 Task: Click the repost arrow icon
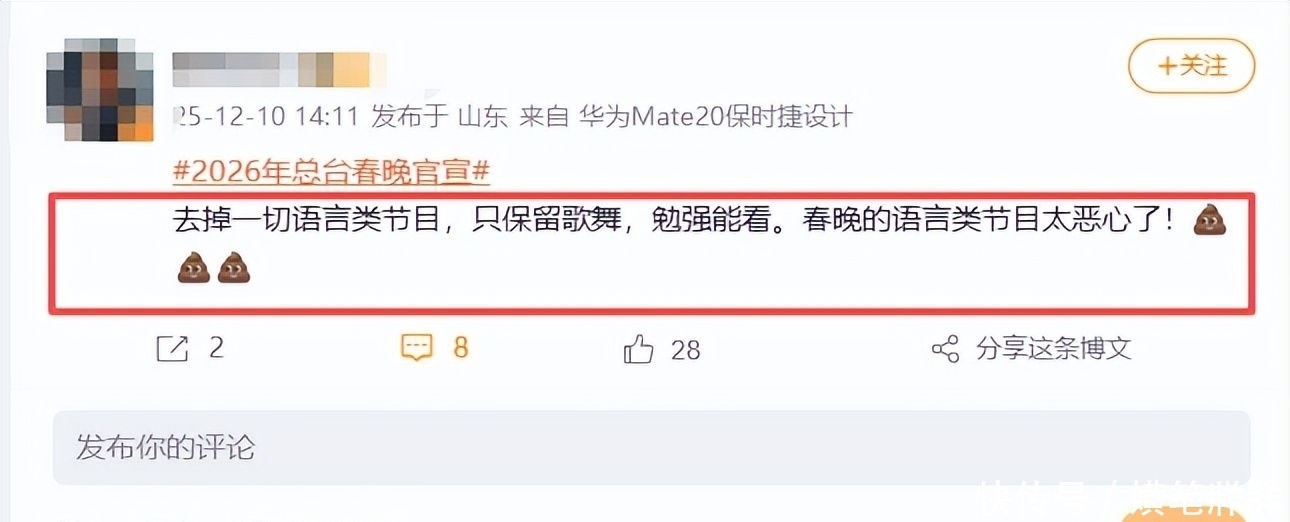(x=172, y=349)
